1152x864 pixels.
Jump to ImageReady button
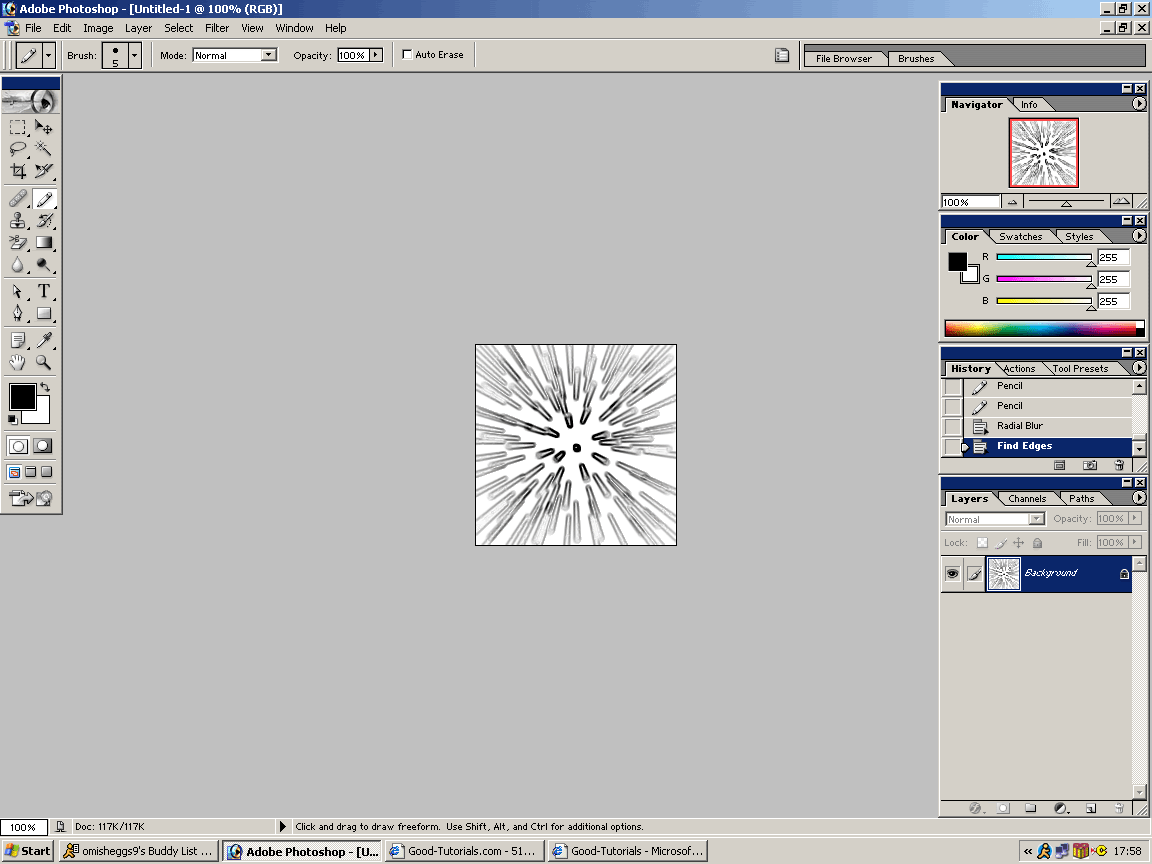coord(31,498)
